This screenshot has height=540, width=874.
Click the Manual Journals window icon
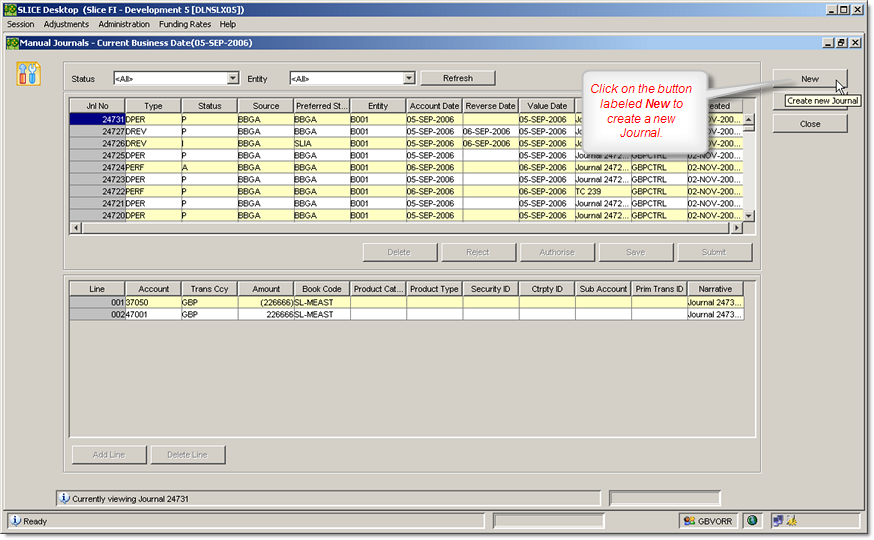[12, 43]
